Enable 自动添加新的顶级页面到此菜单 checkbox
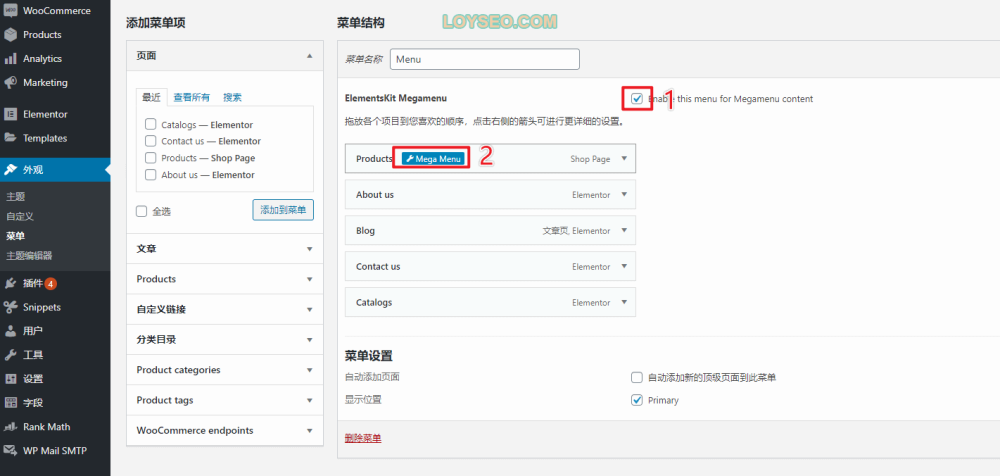This screenshot has width=1000, height=476. (636, 377)
